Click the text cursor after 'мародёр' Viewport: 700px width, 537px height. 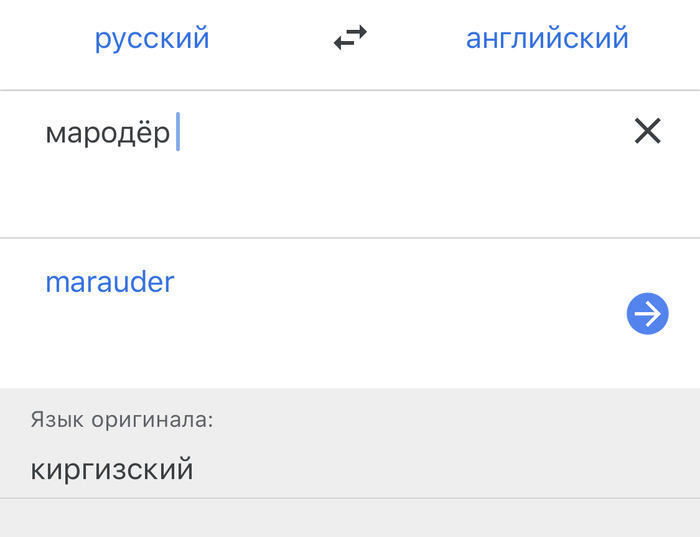pyautogui.click(x=178, y=133)
